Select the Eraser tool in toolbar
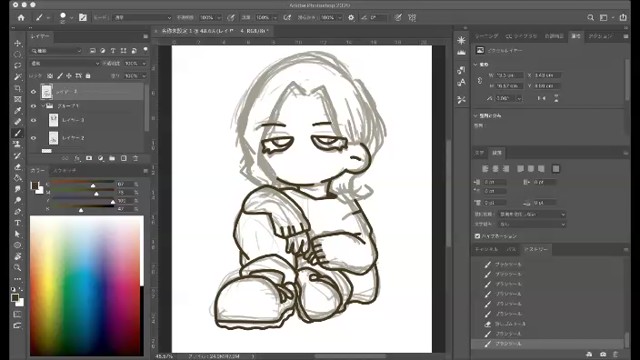 point(17,167)
